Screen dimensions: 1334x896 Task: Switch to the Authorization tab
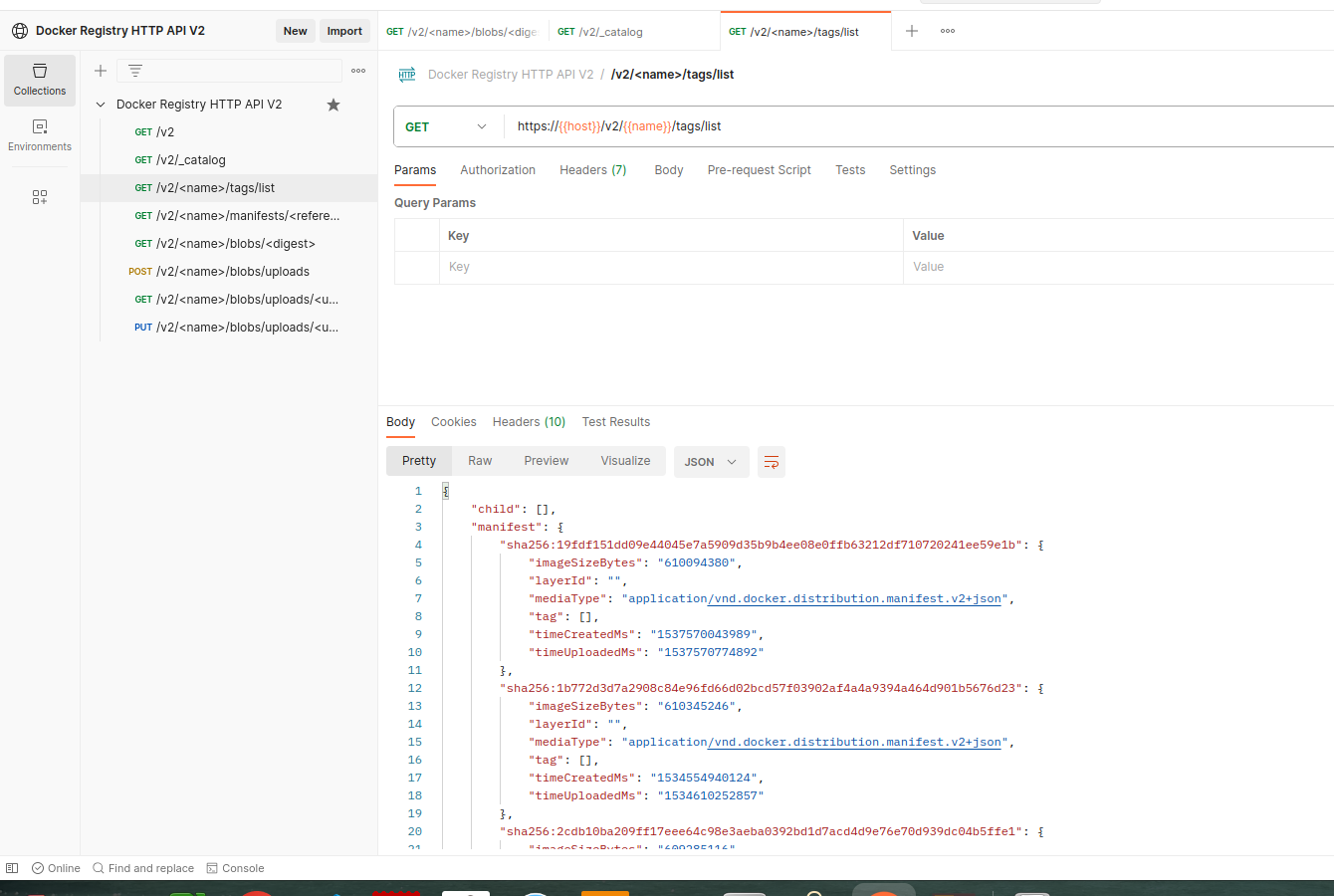[498, 170]
